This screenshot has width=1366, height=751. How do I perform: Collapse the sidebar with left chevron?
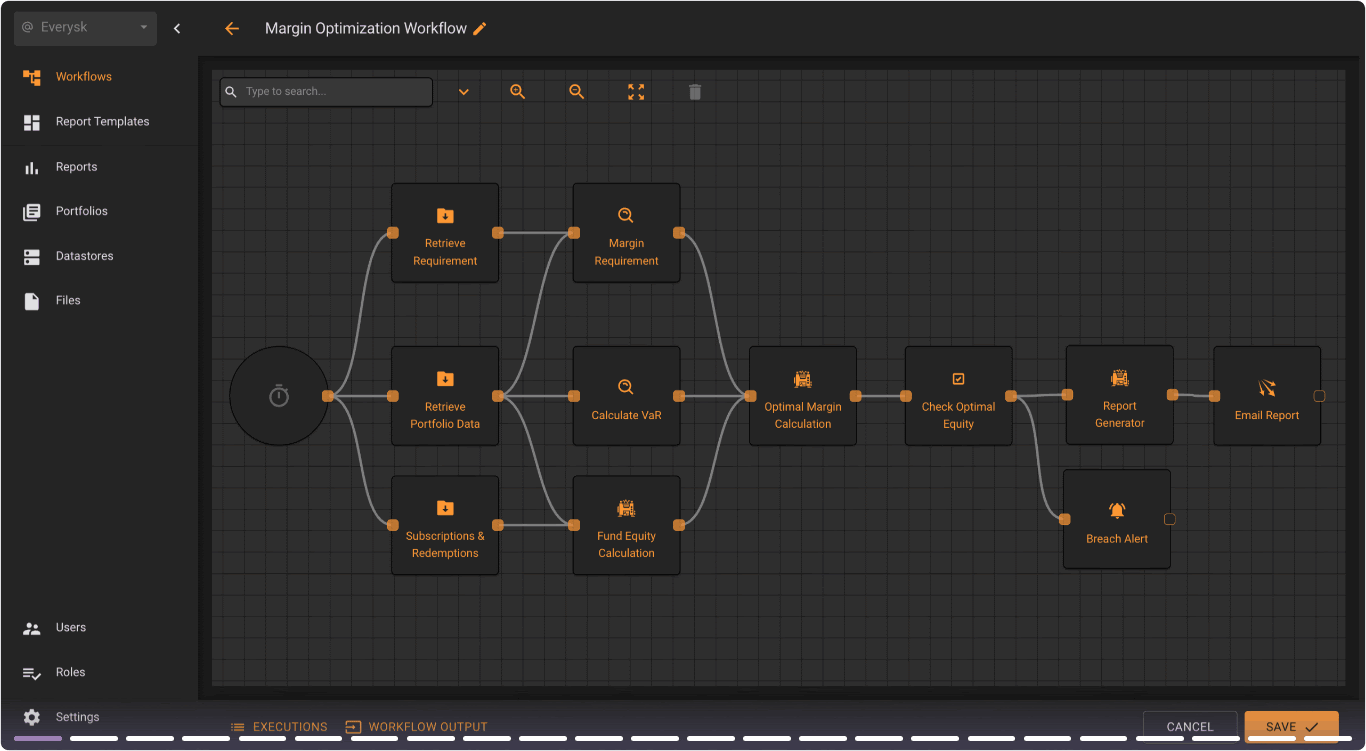coord(177,29)
